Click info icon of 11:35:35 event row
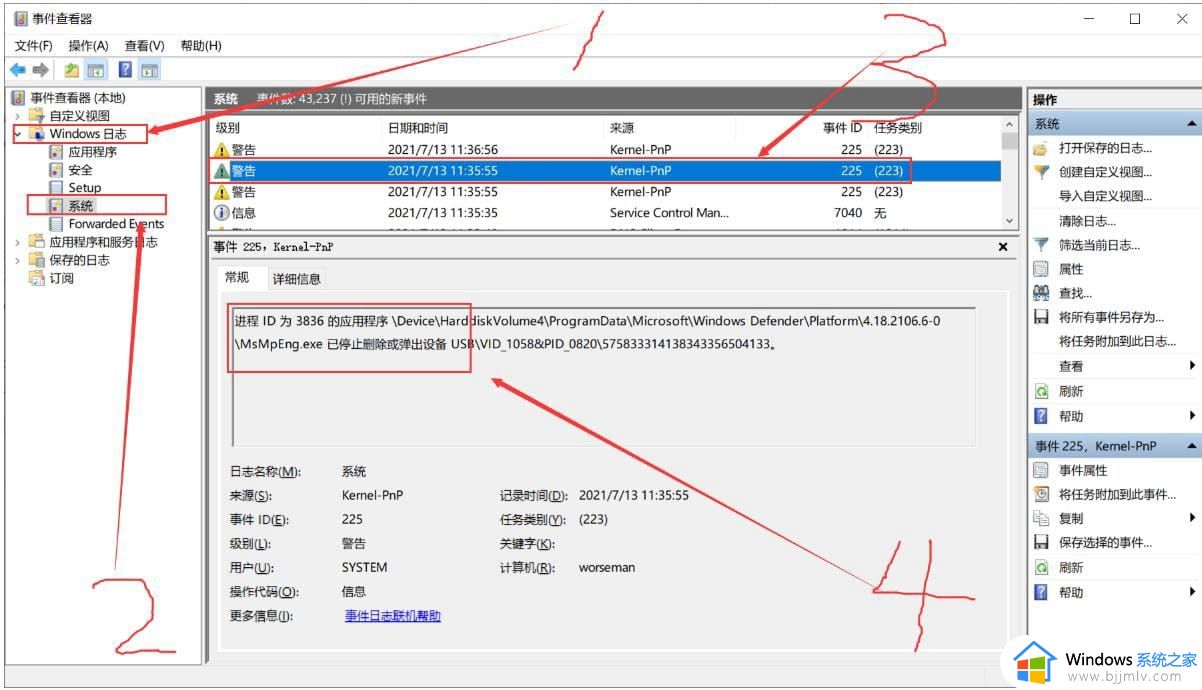Screen dimensions: 1202x690 click(222, 213)
